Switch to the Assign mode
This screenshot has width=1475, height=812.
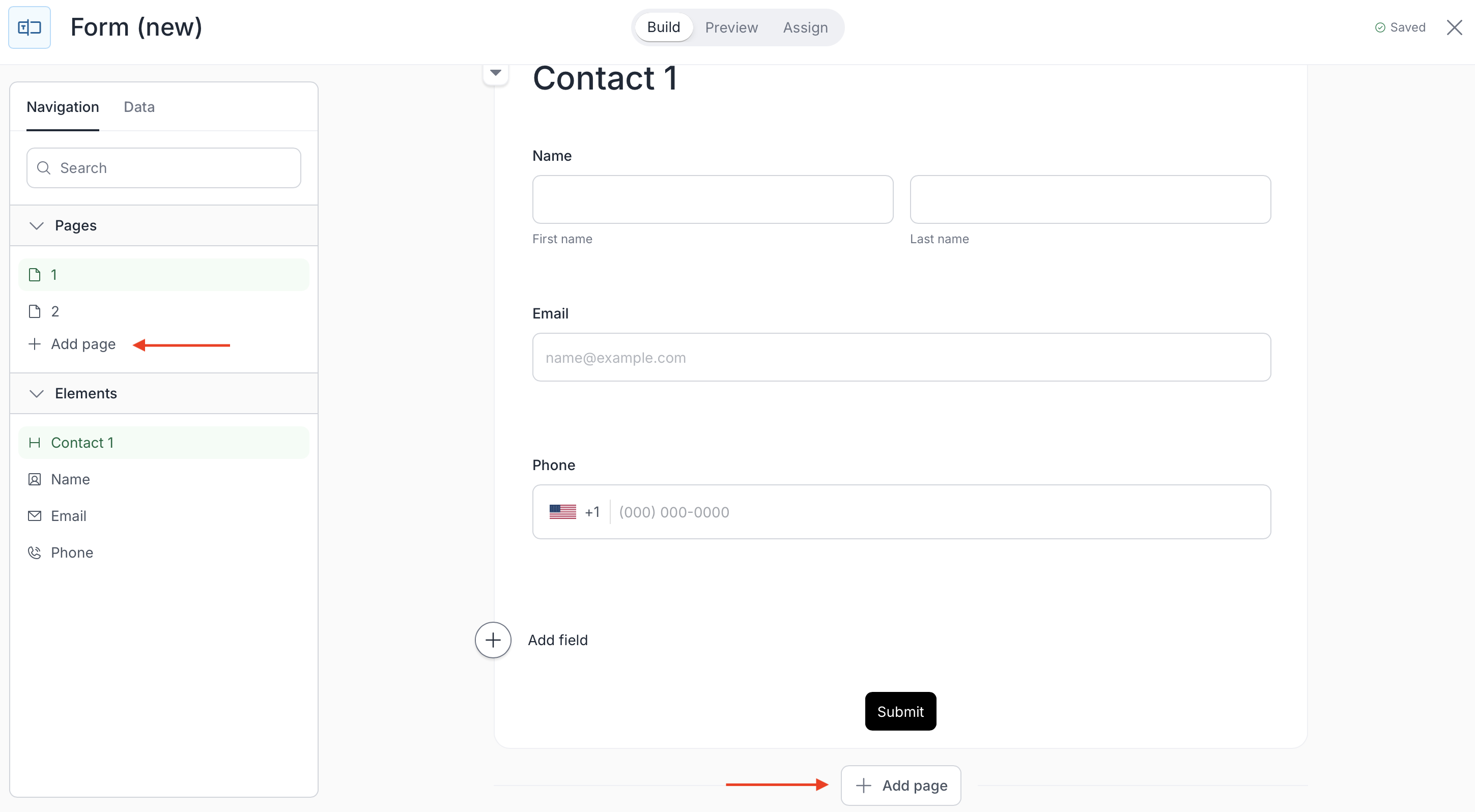click(x=805, y=27)
